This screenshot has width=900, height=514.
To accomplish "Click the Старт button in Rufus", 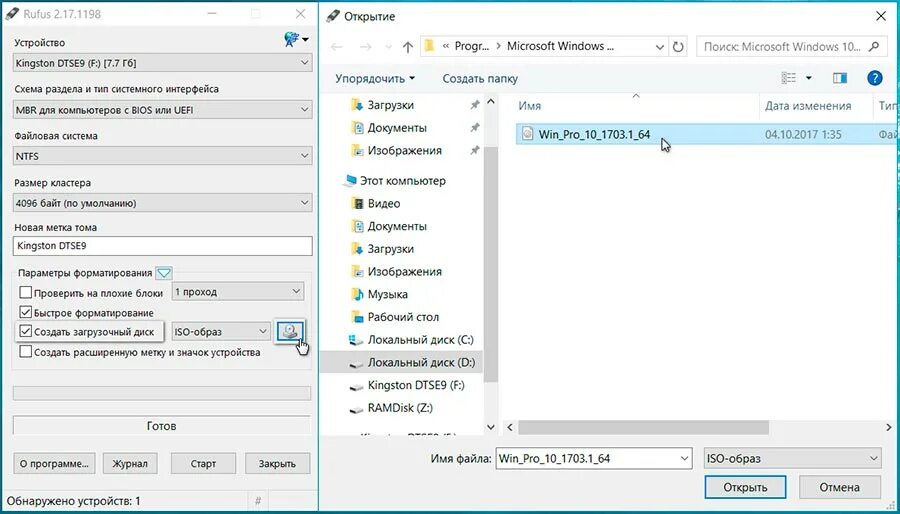I will [203, 464].
